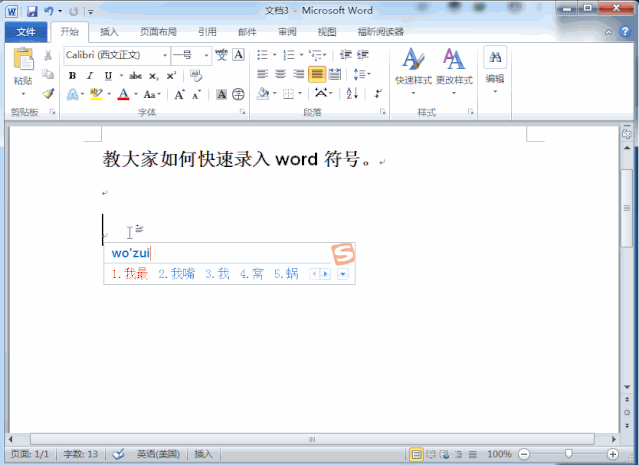Toggle Superscript formatting
This screenshot has height=465, width=639.
coord(171,76)
